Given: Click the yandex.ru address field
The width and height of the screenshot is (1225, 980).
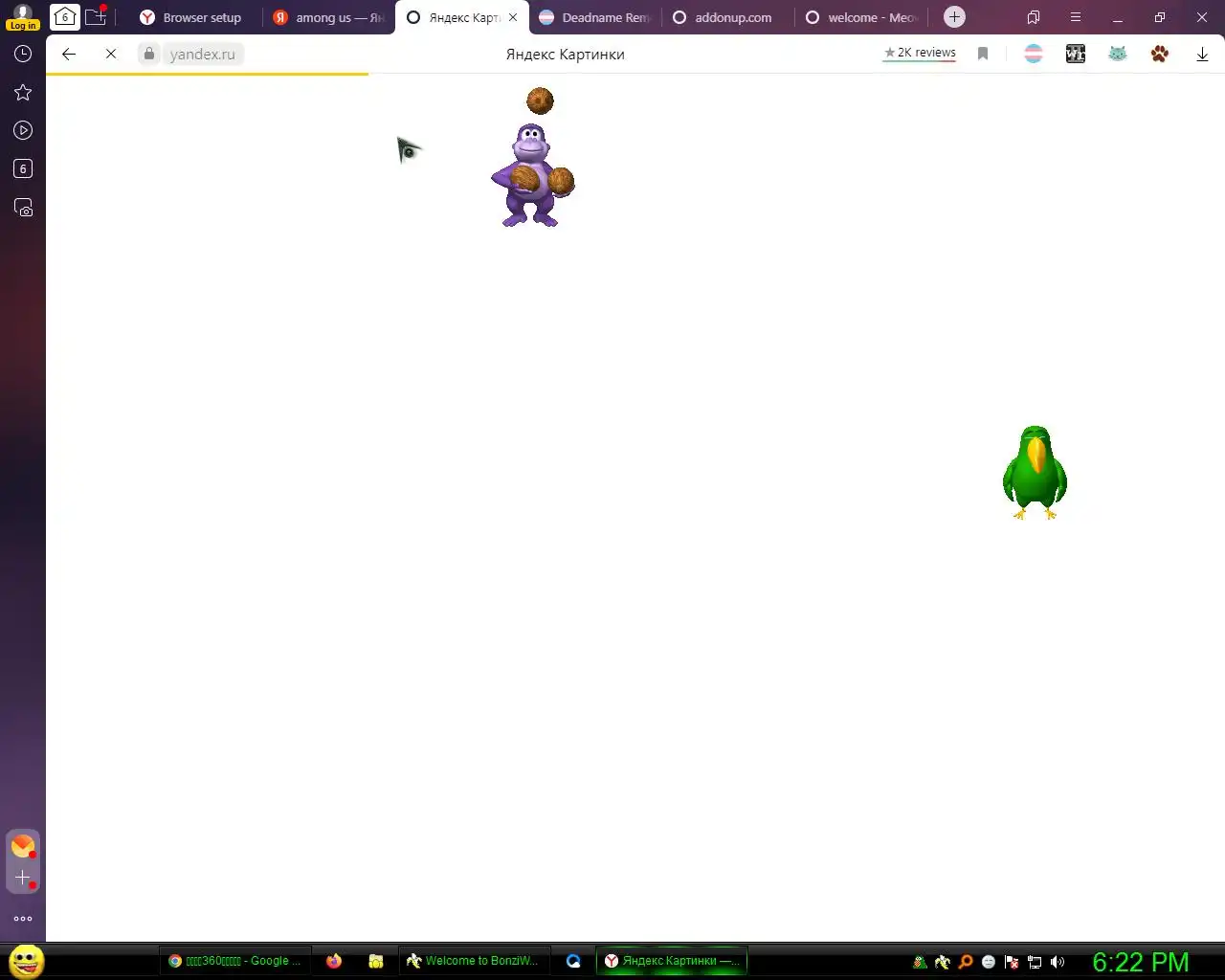Looking at the screenshot, I should (202, 54).
